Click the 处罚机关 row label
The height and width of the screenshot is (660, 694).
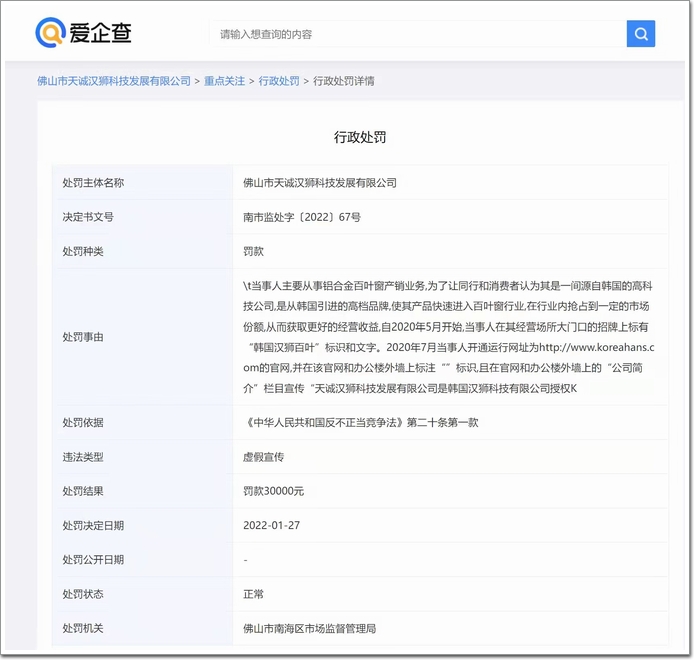[x=82, y=628]
